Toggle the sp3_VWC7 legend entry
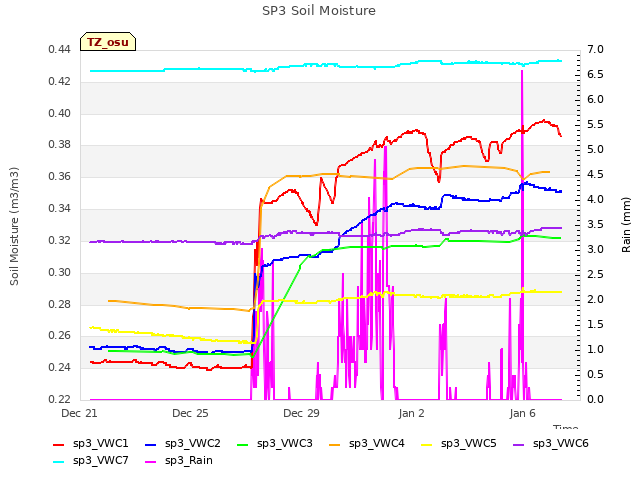 coord(91,460)
